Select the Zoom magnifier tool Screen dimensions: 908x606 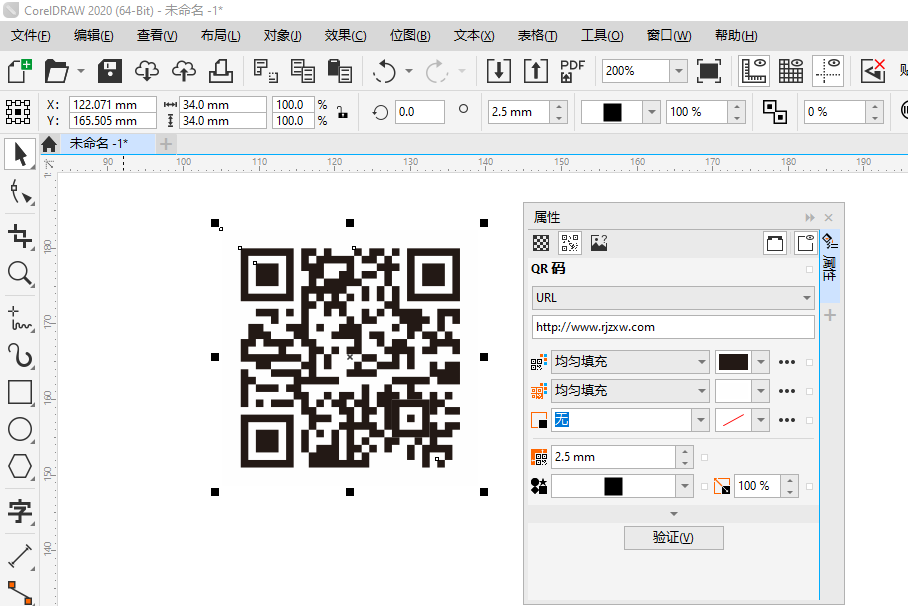pos(20,273)
